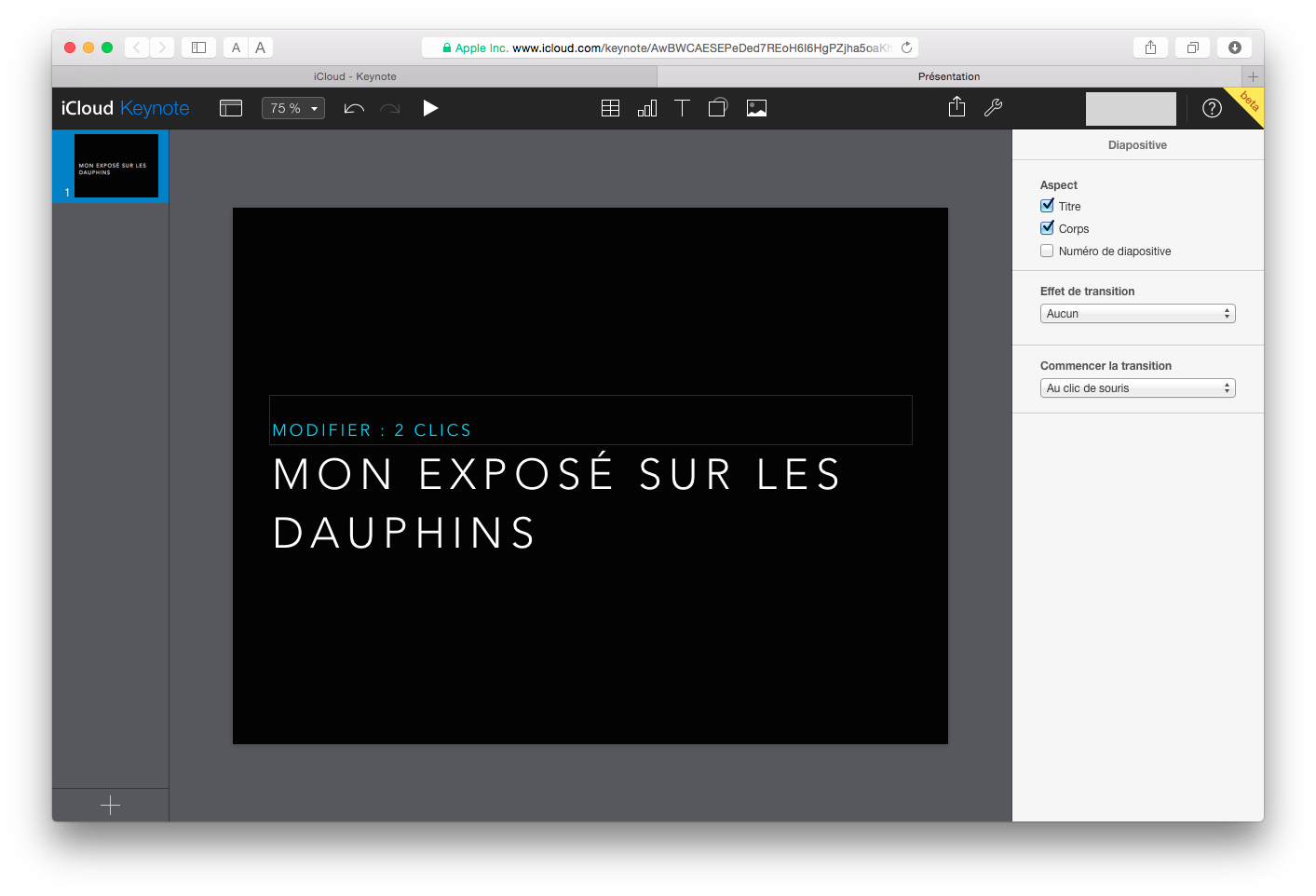This screenshot has width=1316, height=896.
Task: Open the wrench tools menu
Action: pos(993,108)
